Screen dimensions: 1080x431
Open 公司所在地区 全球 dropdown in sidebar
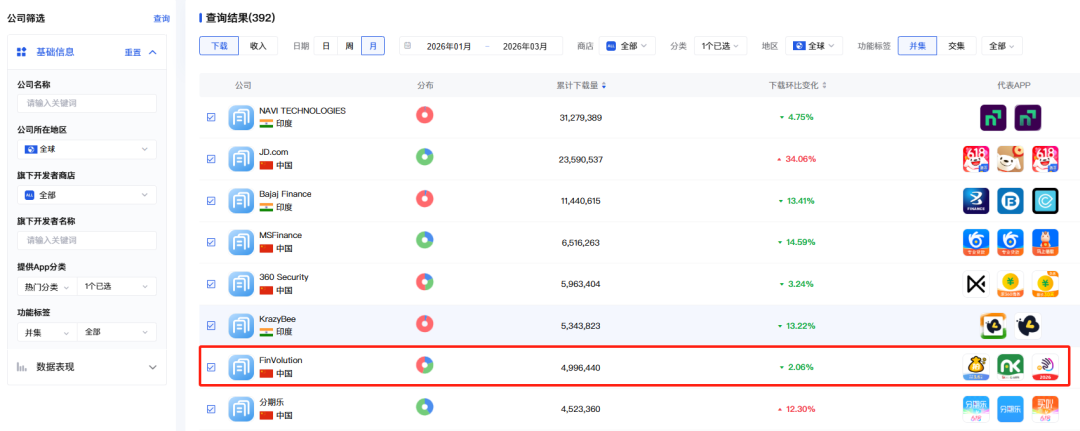pos(87,149)
